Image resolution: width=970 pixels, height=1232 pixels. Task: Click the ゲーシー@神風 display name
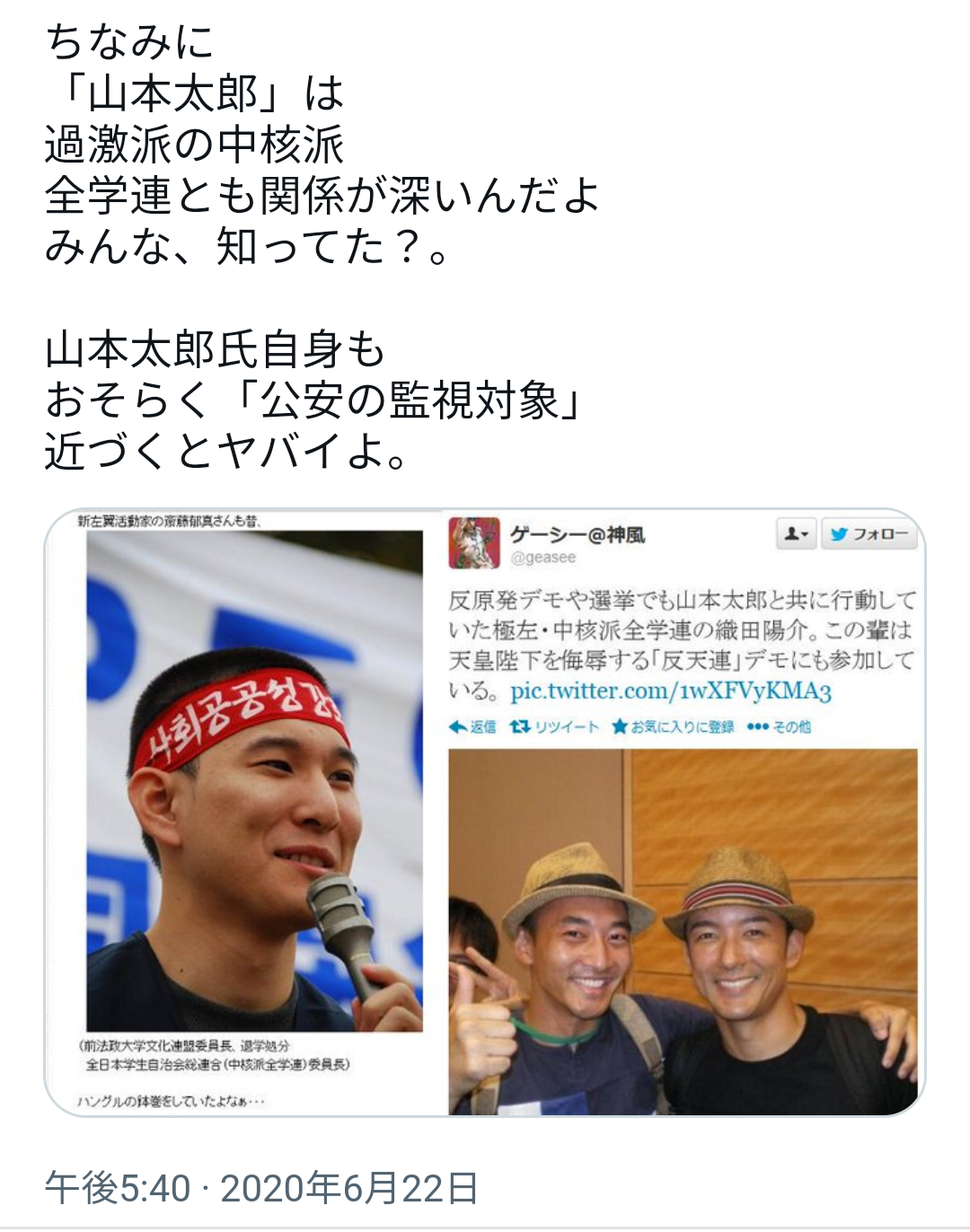tap(577, 535)
